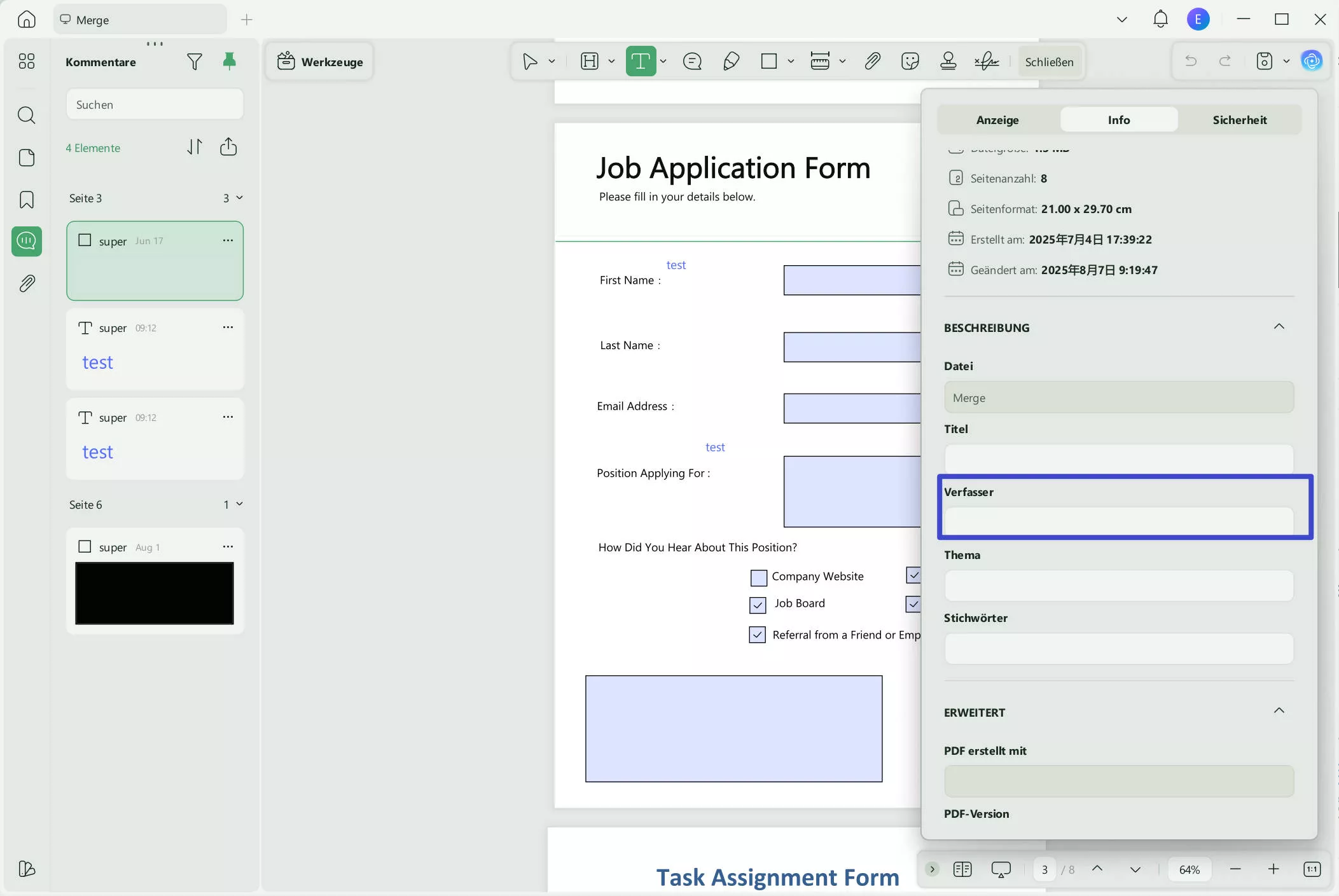
Task: Export comments with the share icon
Action: (228, 147)
